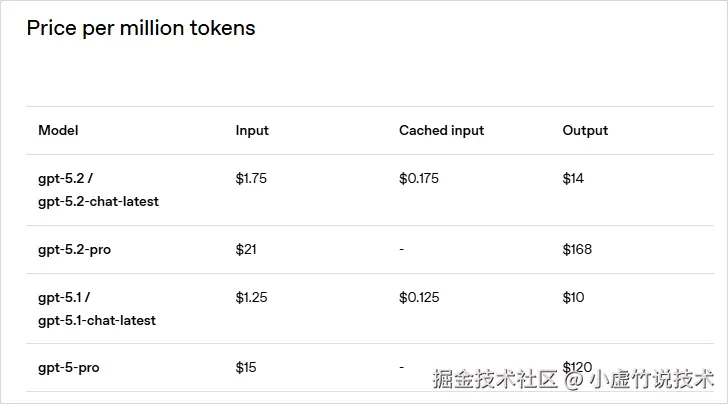
Task: Select the $10 output price
Action: click(x=573, y=297)
